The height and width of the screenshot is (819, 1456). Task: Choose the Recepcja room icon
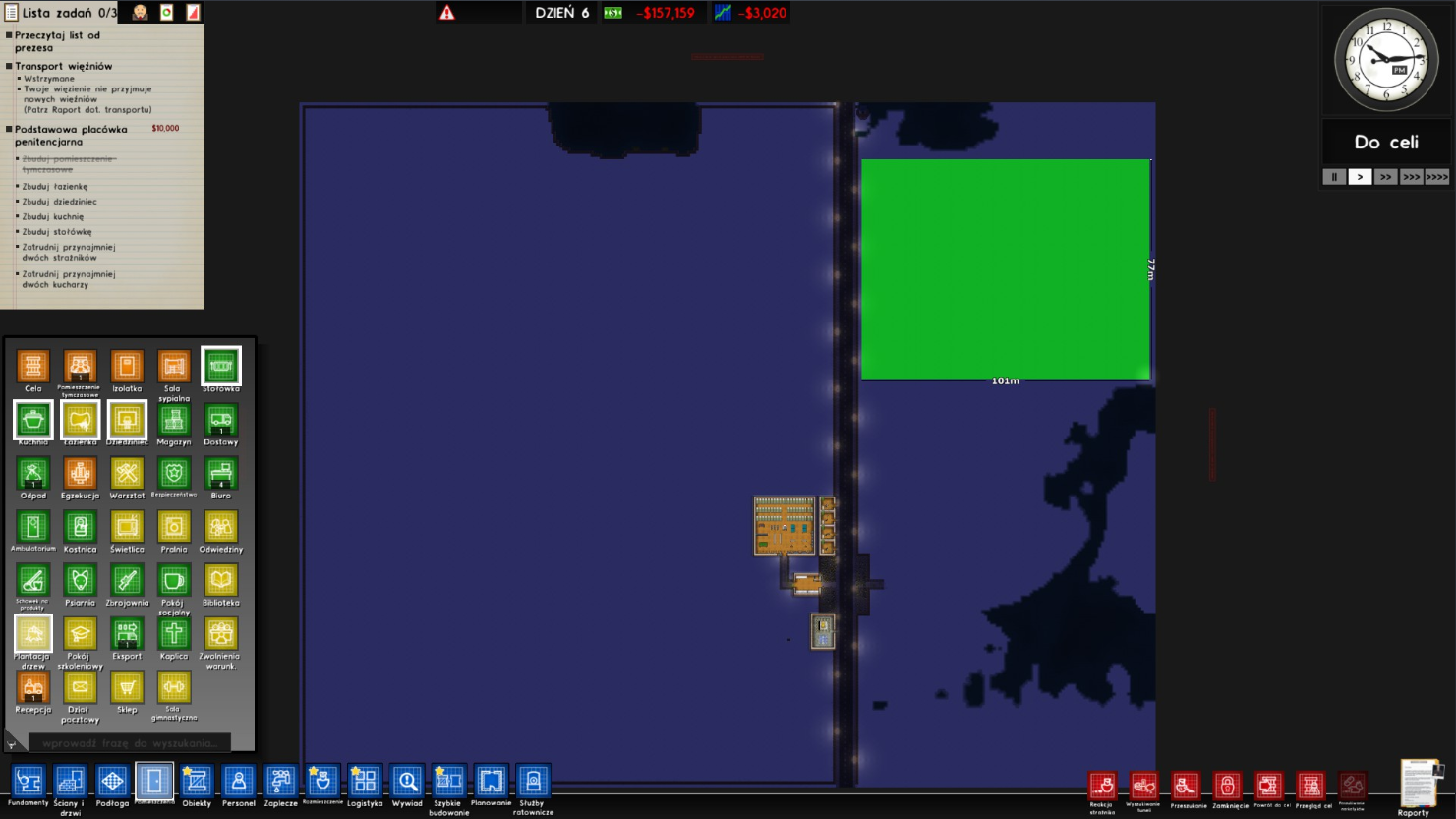32,687
